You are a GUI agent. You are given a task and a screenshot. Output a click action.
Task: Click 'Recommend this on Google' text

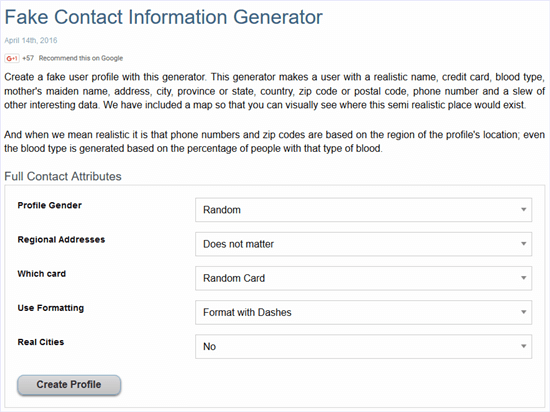[x=81, y=58]
